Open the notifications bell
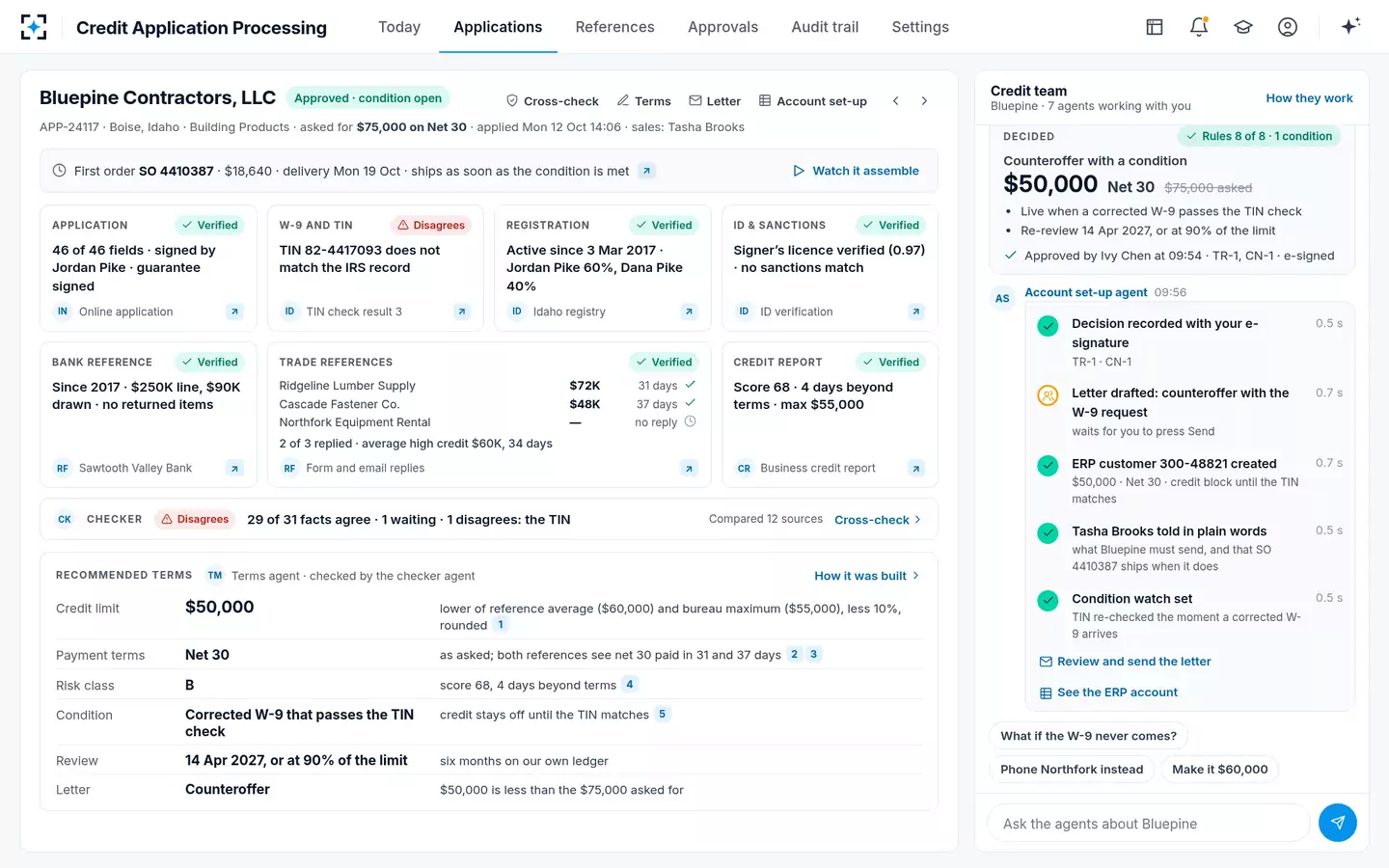The height and width of the screenshot is (868, 1389). [1199, 27]
